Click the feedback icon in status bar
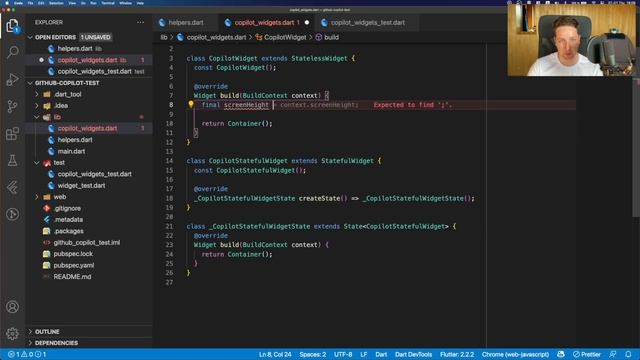The image size is (640, 360). 613,354
